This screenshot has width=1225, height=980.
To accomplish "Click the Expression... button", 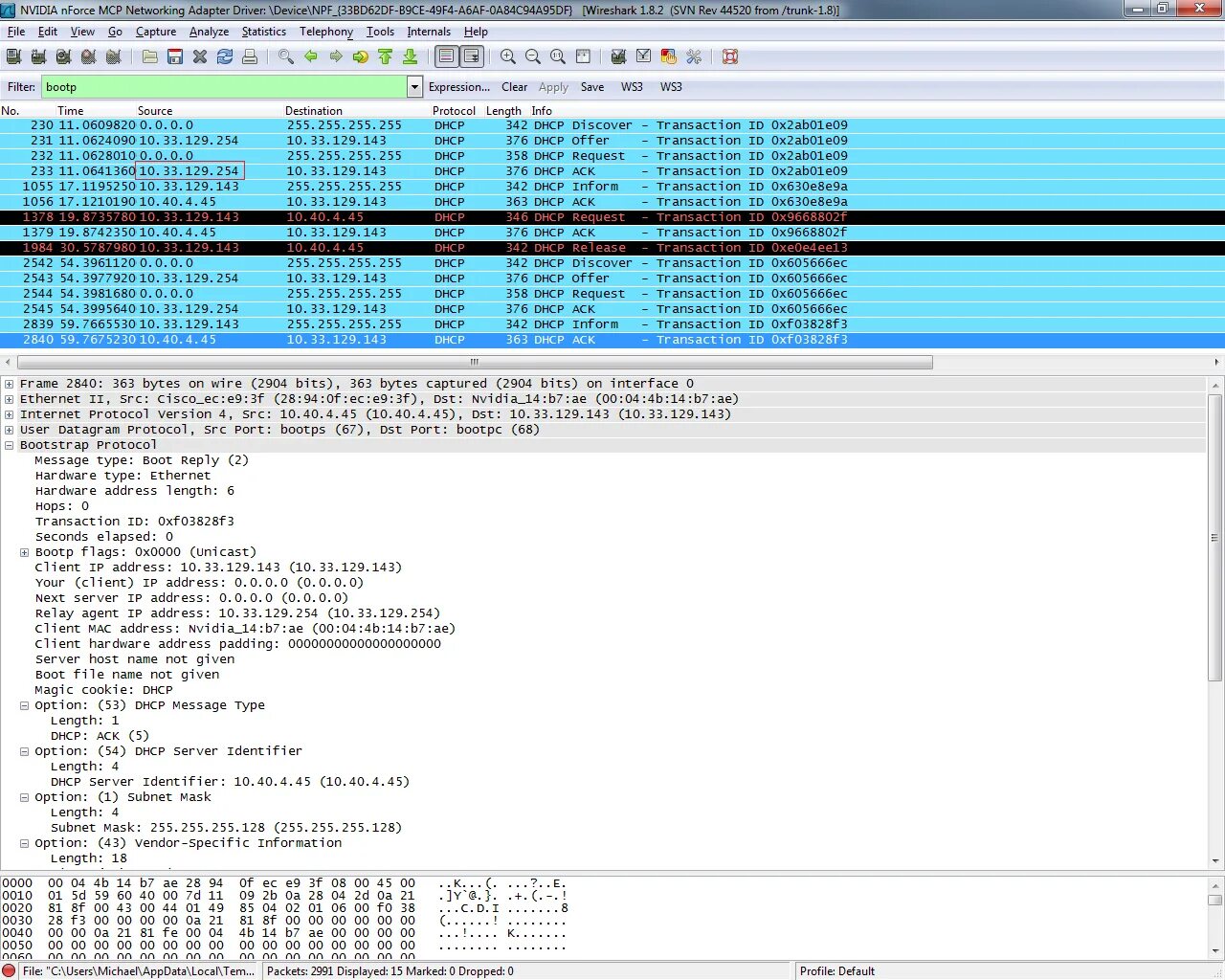I will (x=459, y=87).
